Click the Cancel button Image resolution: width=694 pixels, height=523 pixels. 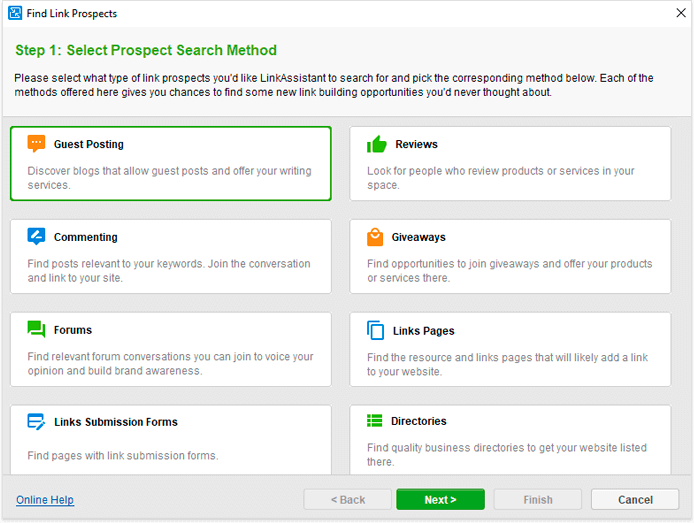(x=635, y=500)
